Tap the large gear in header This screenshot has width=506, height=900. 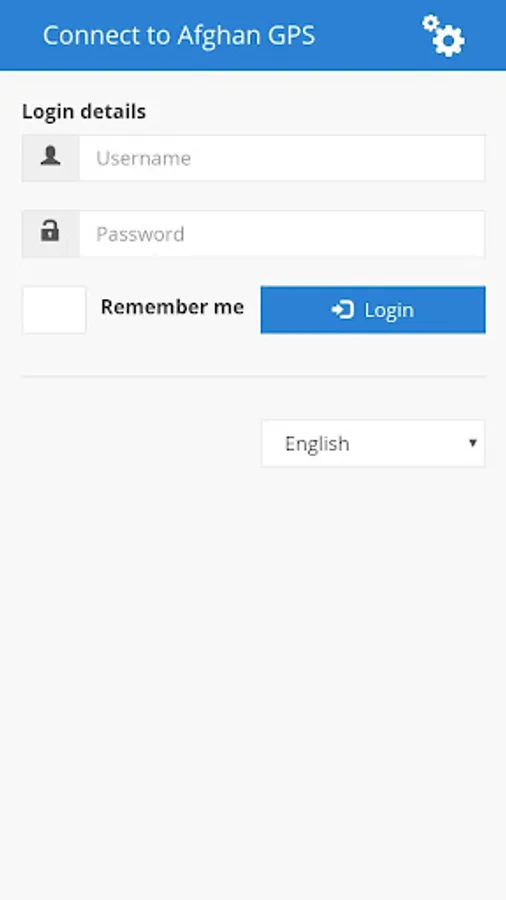449,41
